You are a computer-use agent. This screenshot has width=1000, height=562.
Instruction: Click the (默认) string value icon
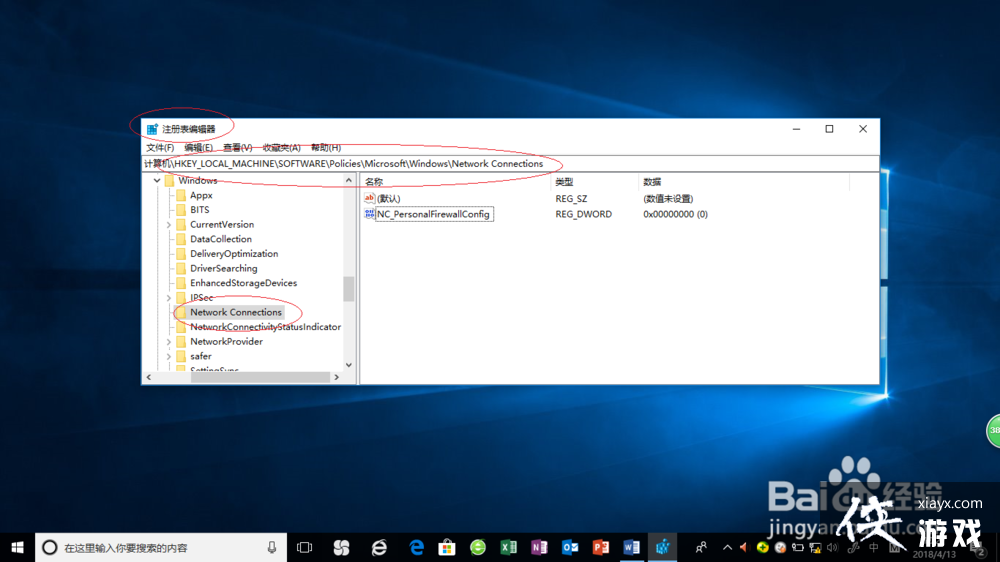tap(369, 198)
